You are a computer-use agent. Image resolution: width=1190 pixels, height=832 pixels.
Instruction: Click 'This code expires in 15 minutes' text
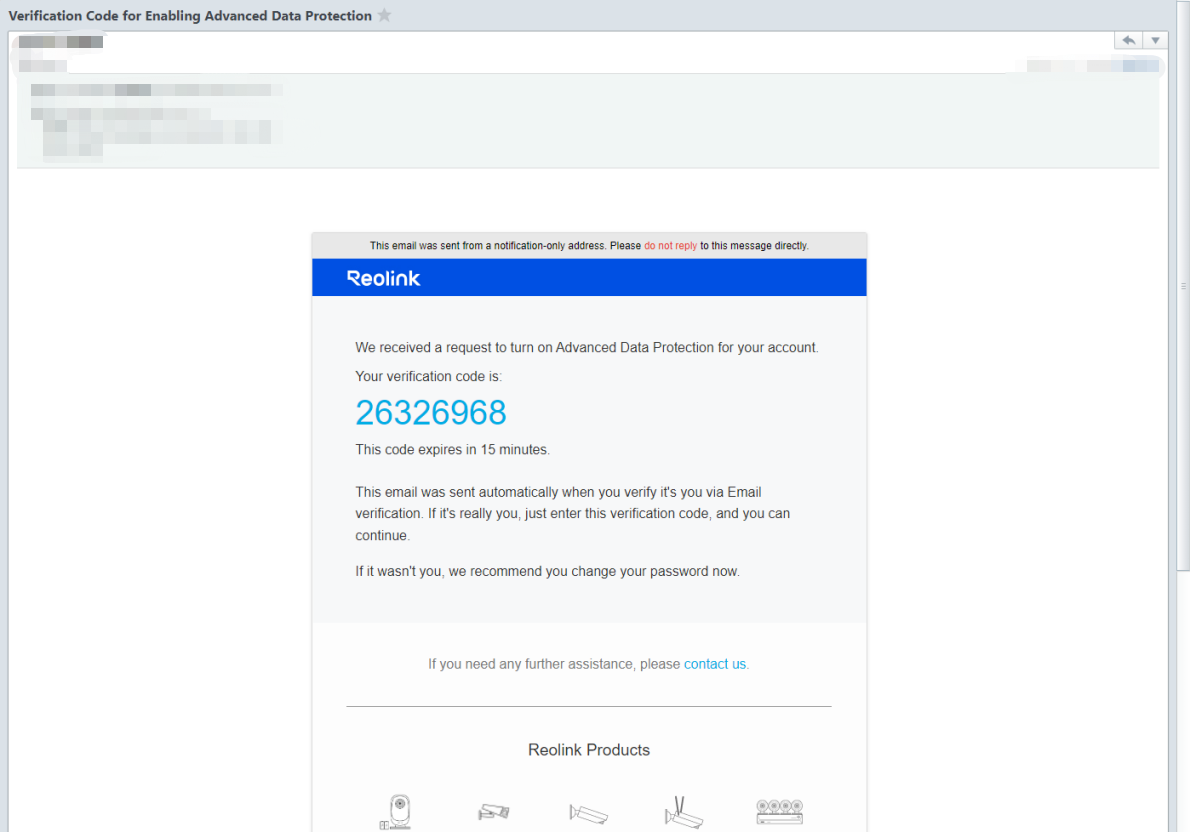[x=452, y=450]
